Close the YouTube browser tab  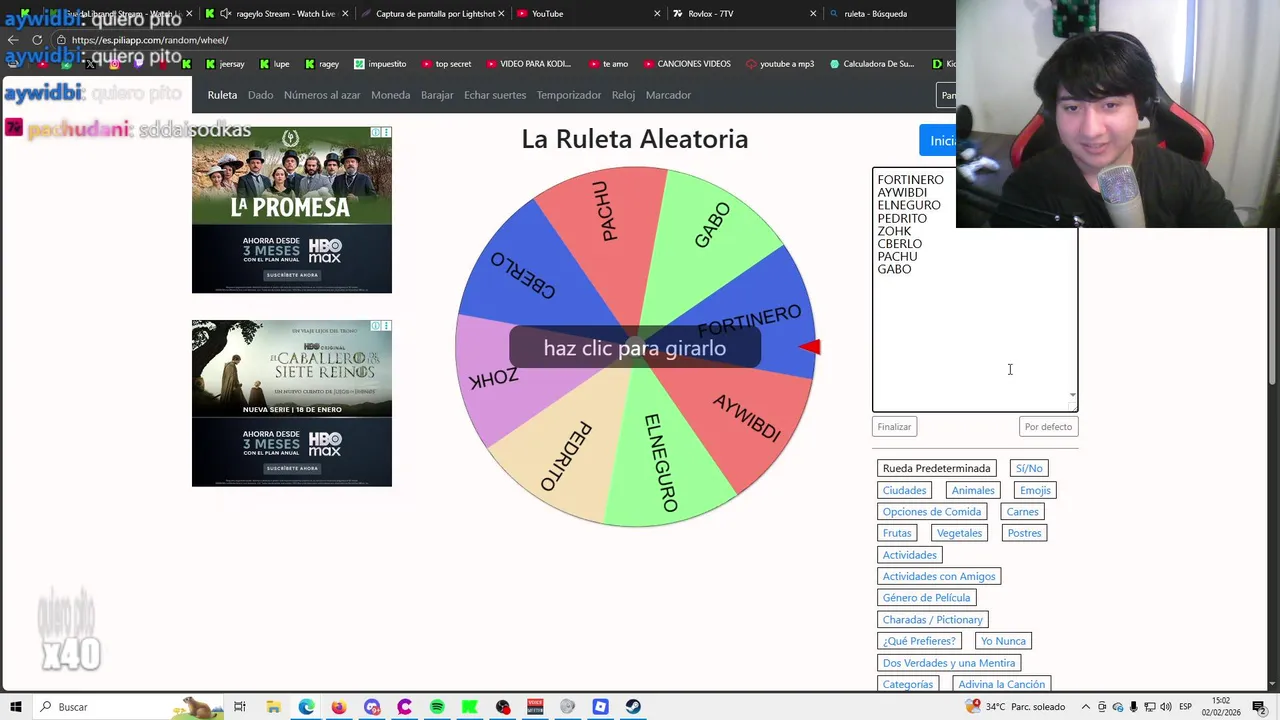click(657, 14)
